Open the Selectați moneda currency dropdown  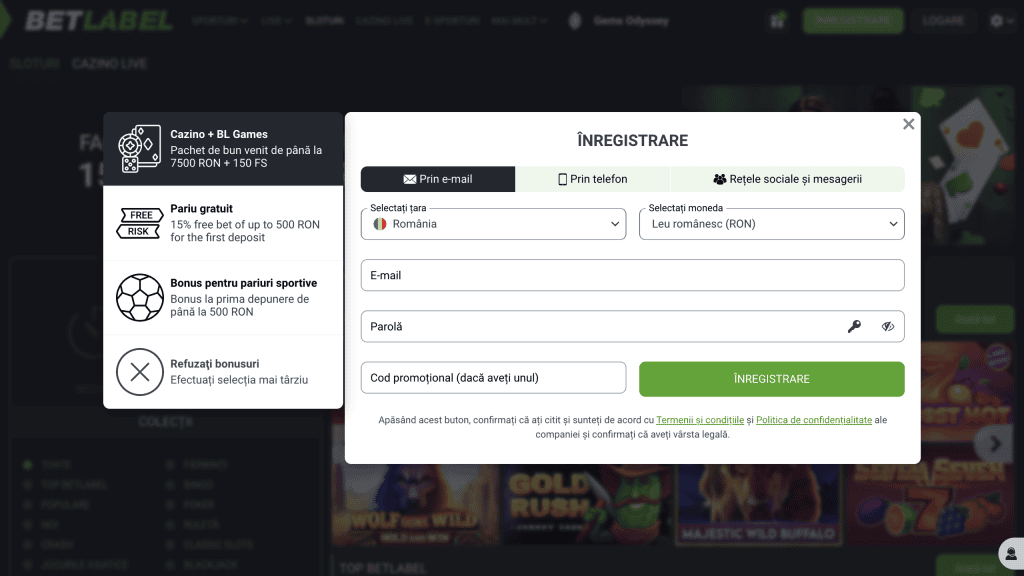pos(771,224)
